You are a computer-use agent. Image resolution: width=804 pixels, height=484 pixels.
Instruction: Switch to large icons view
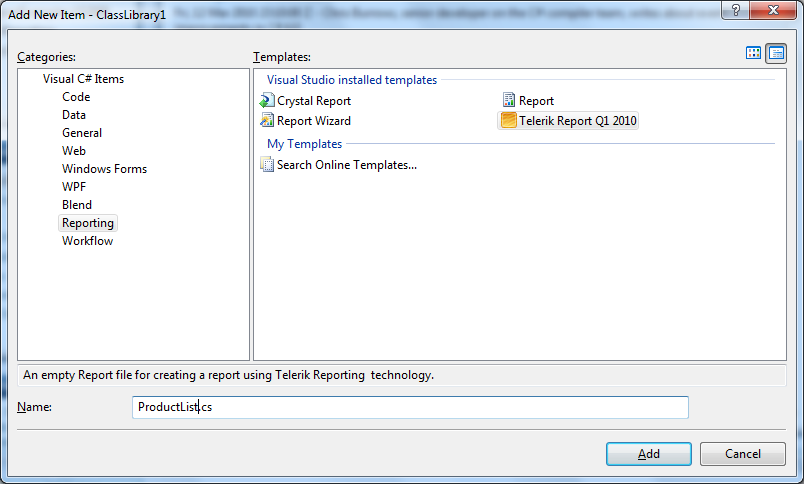point(753,53)
